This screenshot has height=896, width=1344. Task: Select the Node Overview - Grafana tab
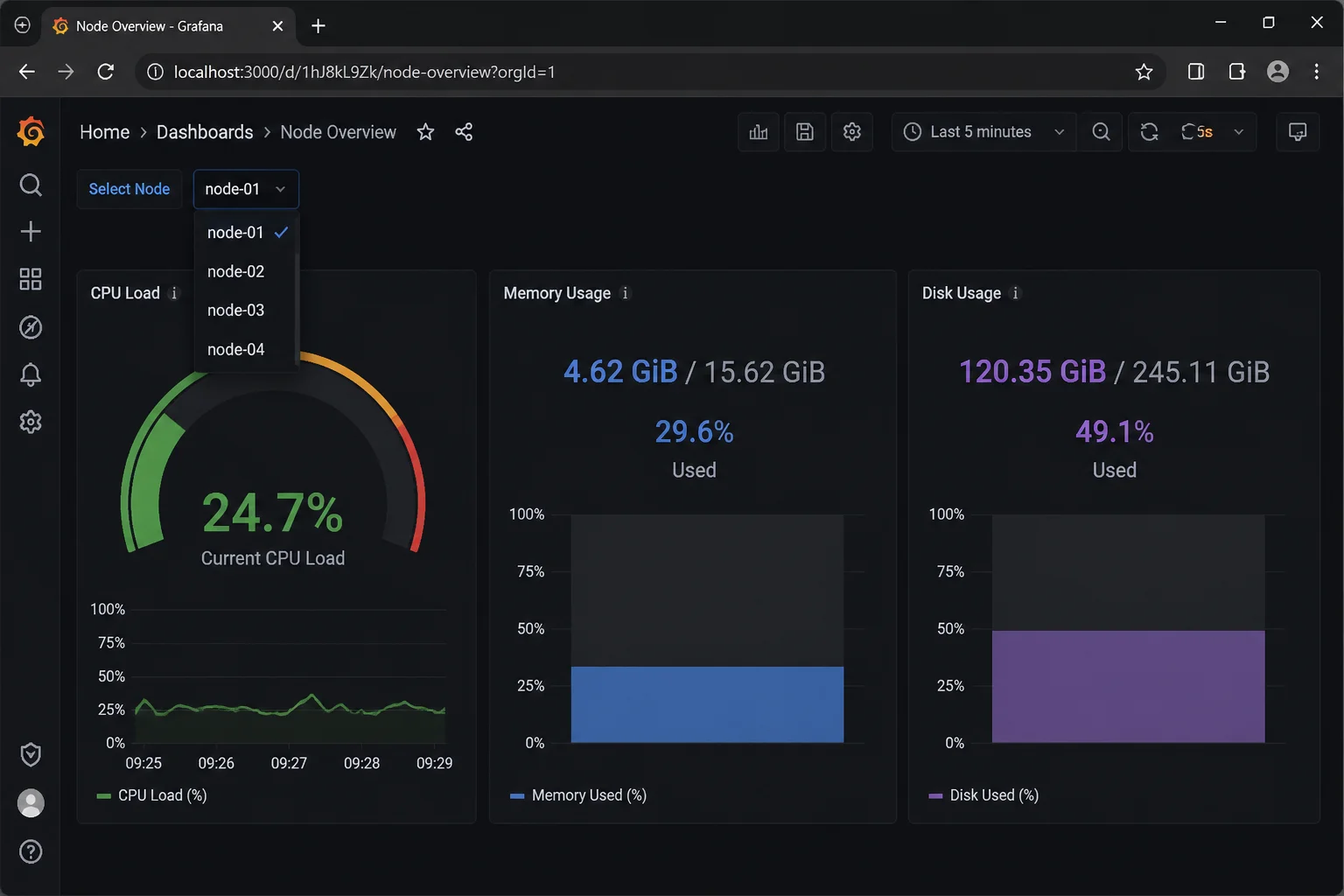[169, 26]
